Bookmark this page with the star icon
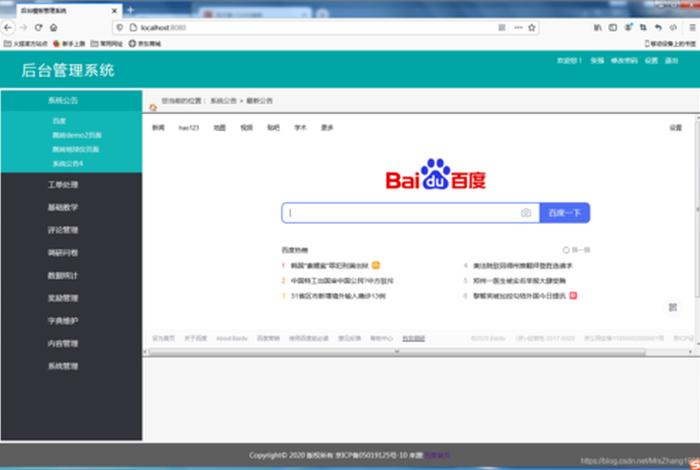Viewport: 700px width, 470px height. point(532,28)
